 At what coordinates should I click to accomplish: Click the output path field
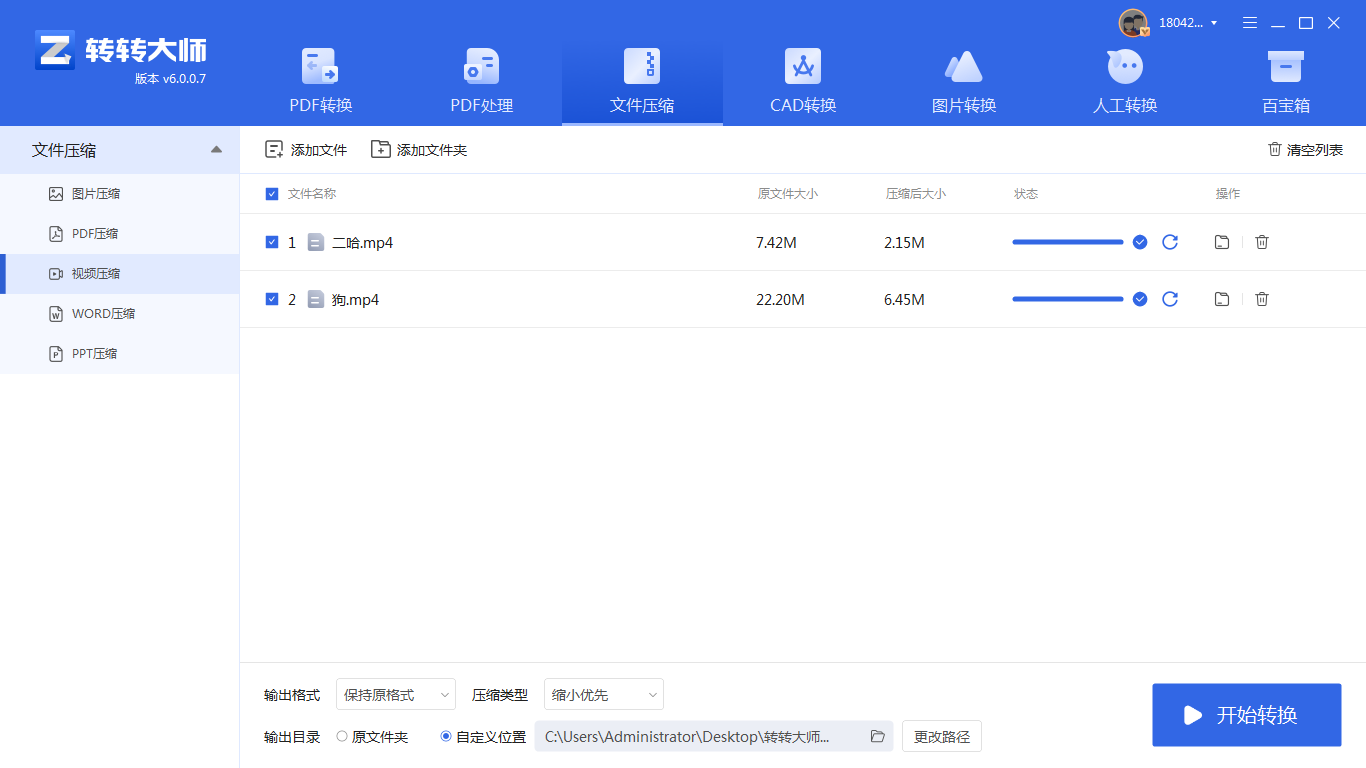(x=714, y=736)
